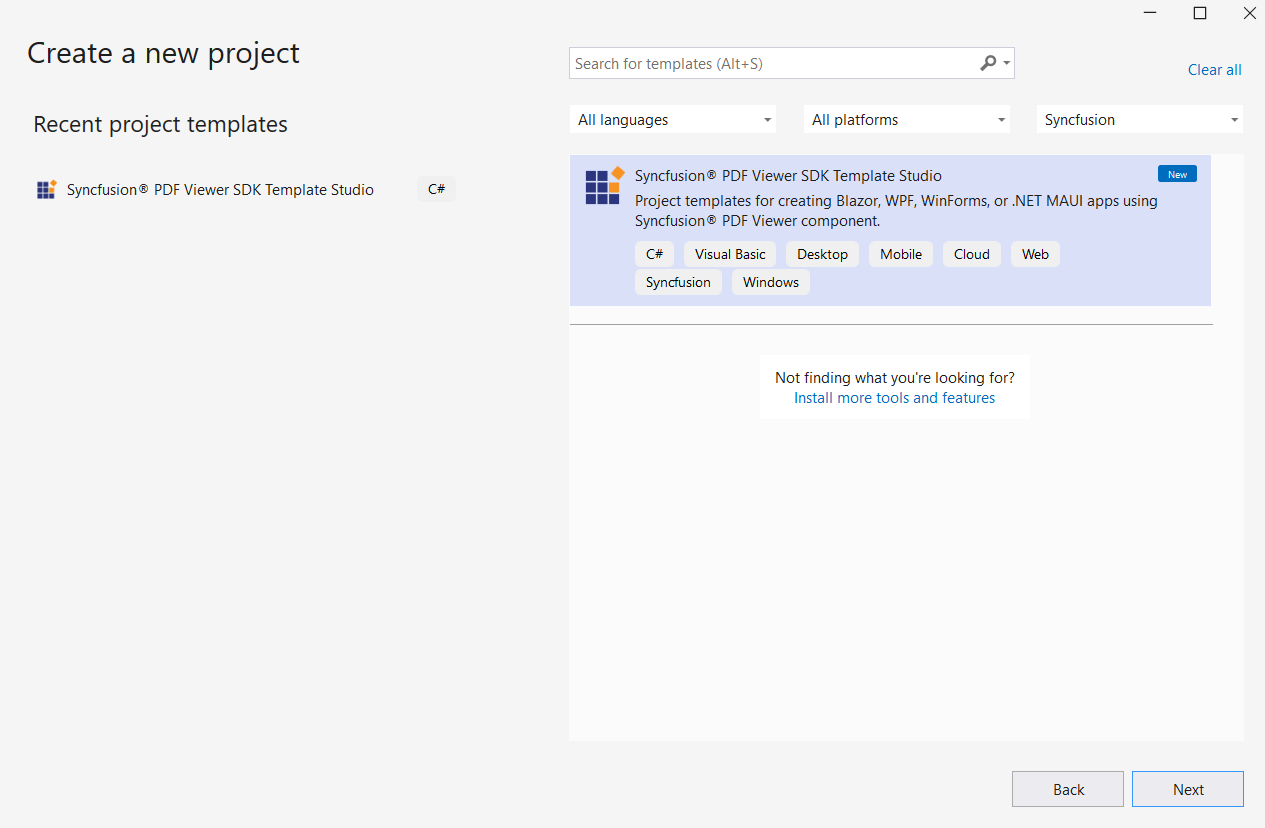Click the Desktop tag on the template
The height and width of the screenshot is (828, 1265).
(x=822, y=254)
